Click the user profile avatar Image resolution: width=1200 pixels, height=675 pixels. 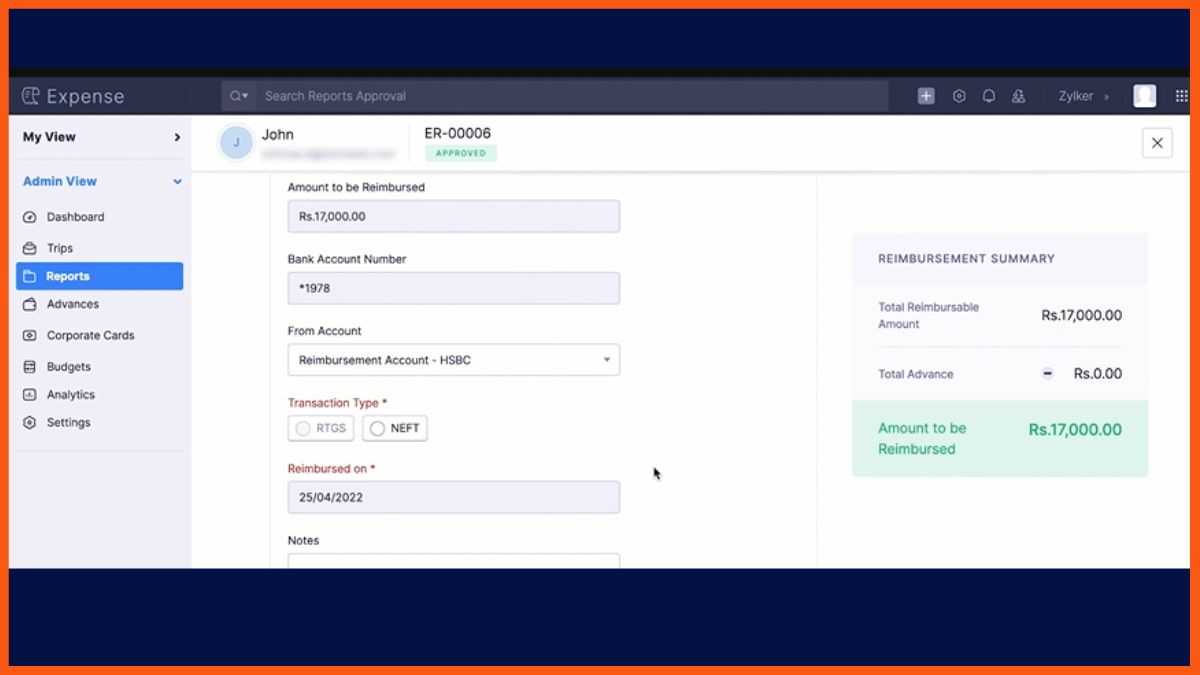click(x=1145, y=96)
